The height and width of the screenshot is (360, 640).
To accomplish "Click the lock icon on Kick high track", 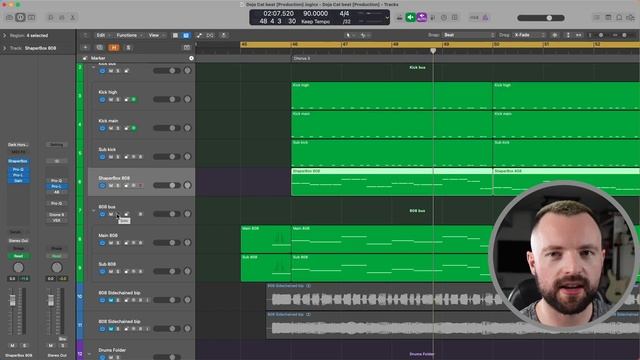I will click(126, 100).
